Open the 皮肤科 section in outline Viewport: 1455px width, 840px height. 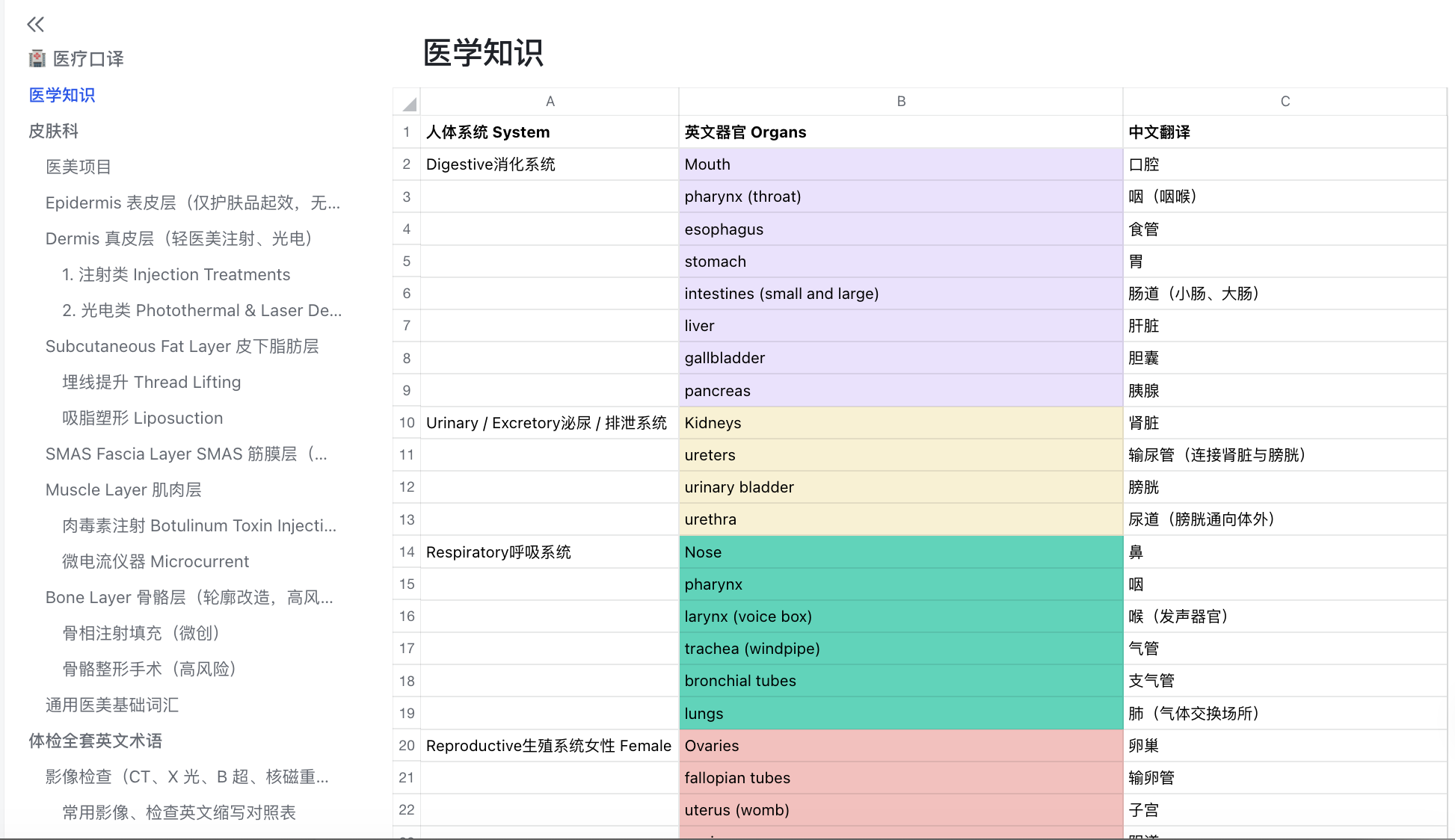pyautogui.click(x=53, y=131)
